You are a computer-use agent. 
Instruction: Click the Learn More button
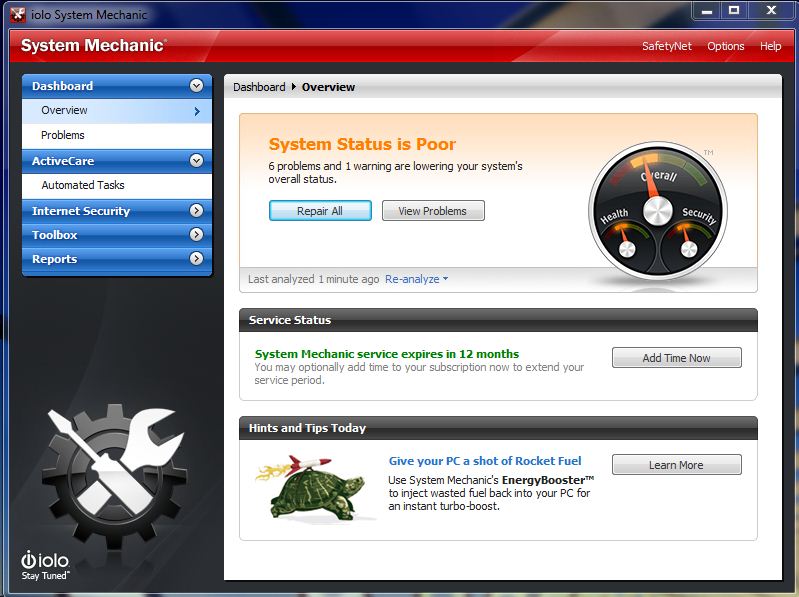point(677,465)
